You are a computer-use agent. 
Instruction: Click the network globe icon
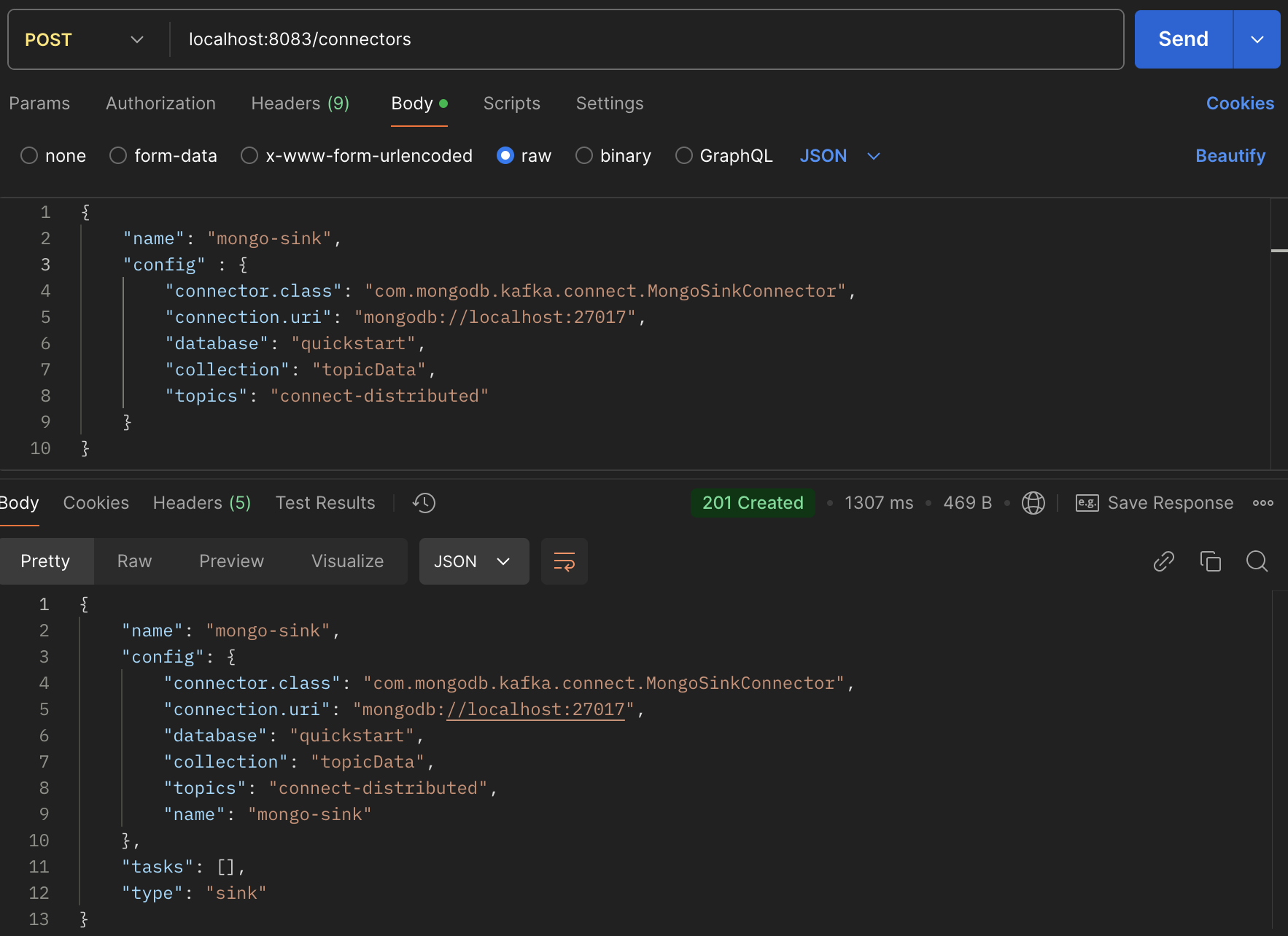coord(1033,503)
